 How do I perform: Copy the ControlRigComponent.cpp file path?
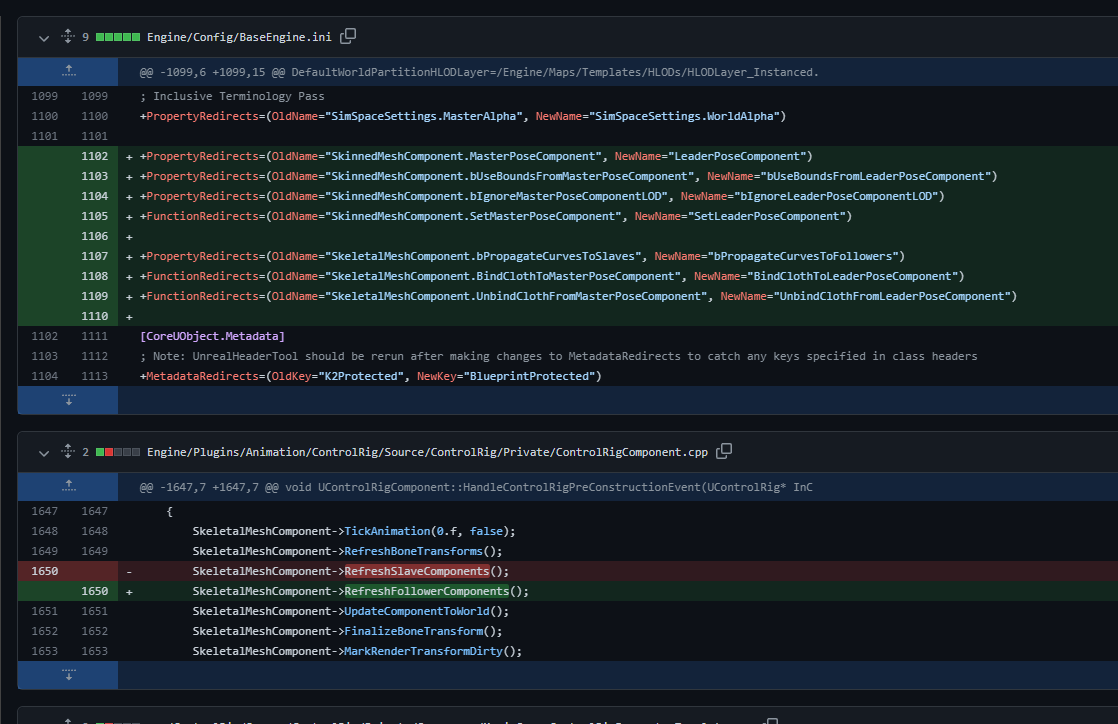[x=724, y=452]
